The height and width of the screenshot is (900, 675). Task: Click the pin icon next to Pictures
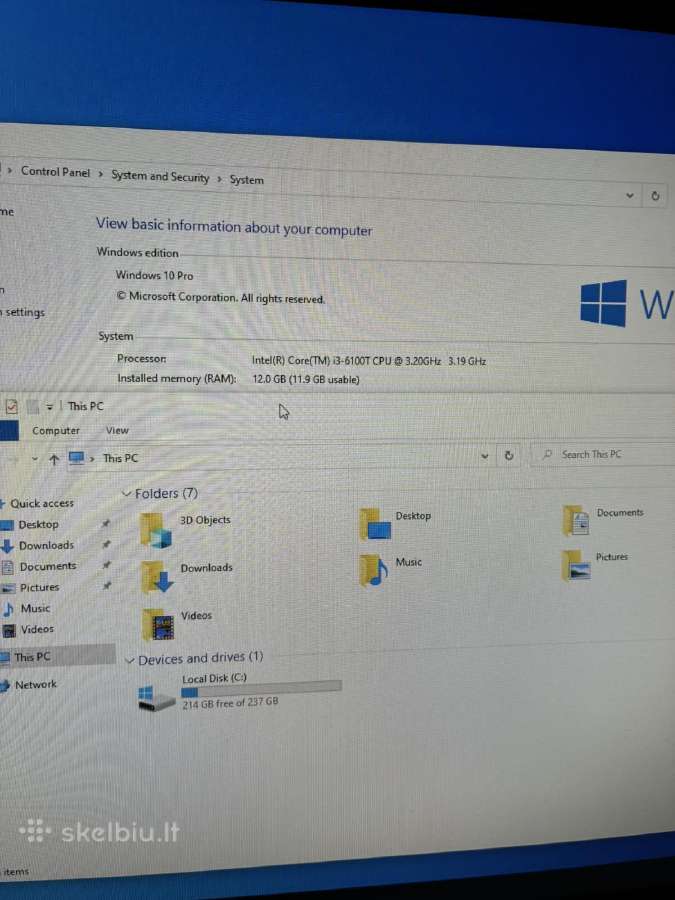(x=106, y=585)
